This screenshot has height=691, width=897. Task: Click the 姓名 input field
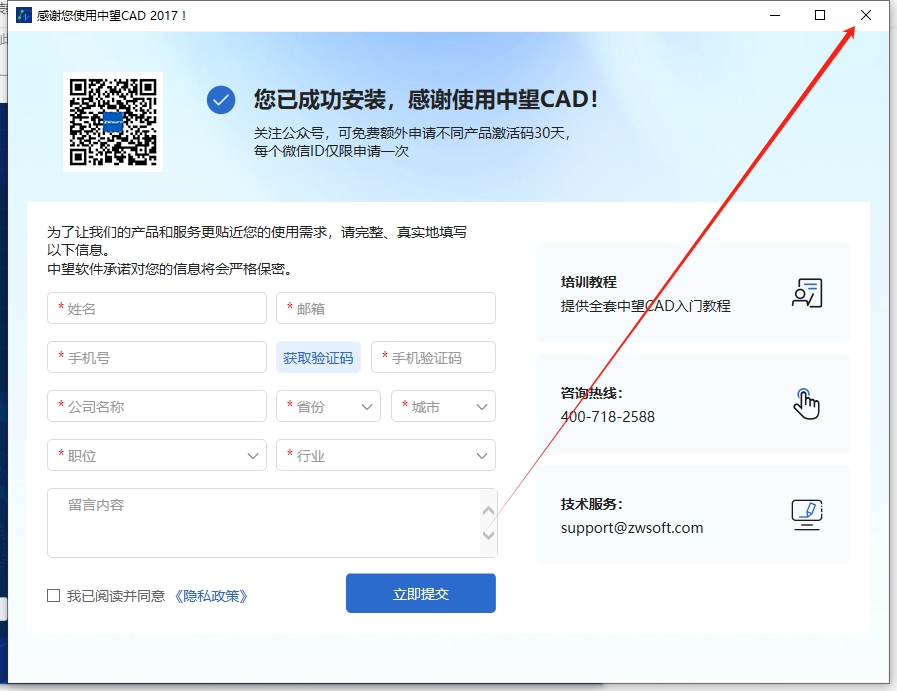157,309
